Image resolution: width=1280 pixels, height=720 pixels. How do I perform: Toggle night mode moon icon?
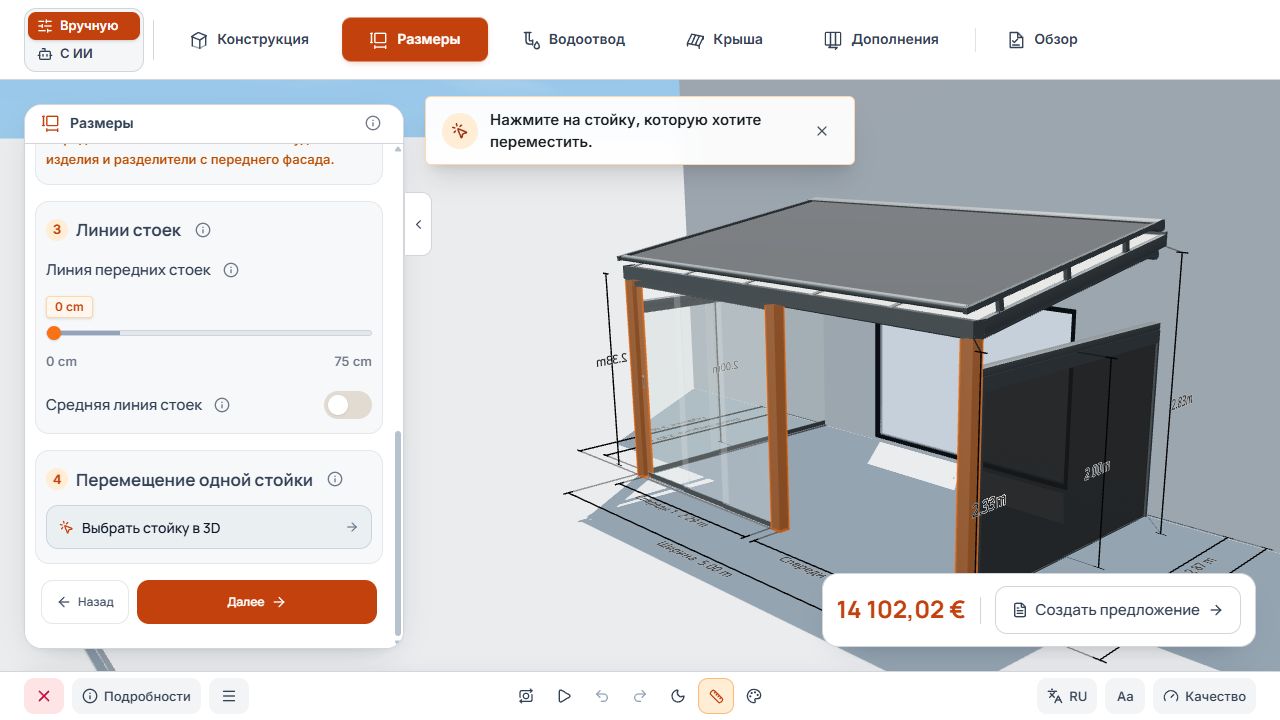[x=678, y=696]
